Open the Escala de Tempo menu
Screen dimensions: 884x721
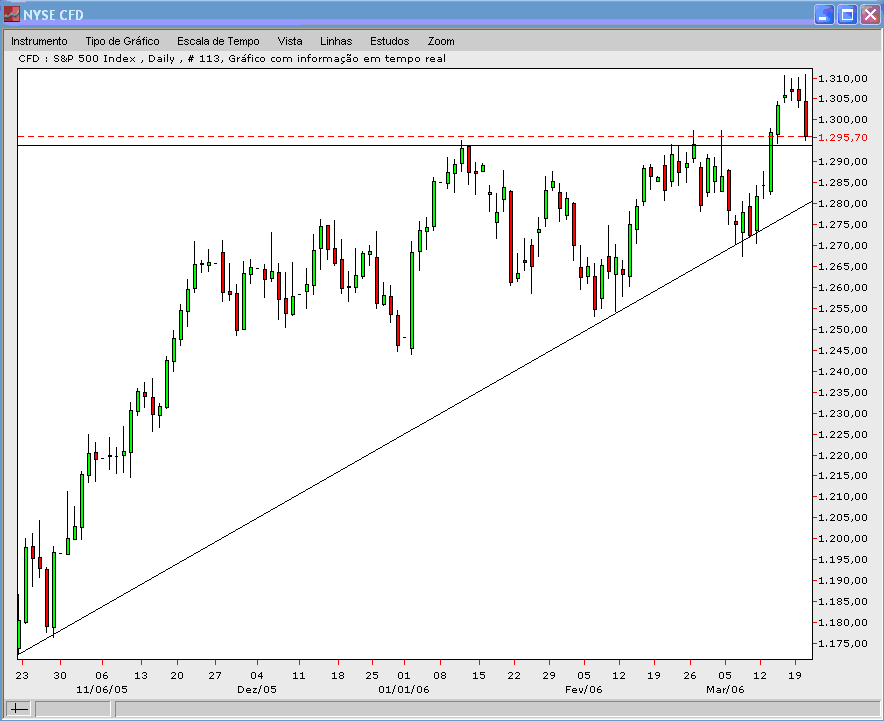(x=218, y=41)
